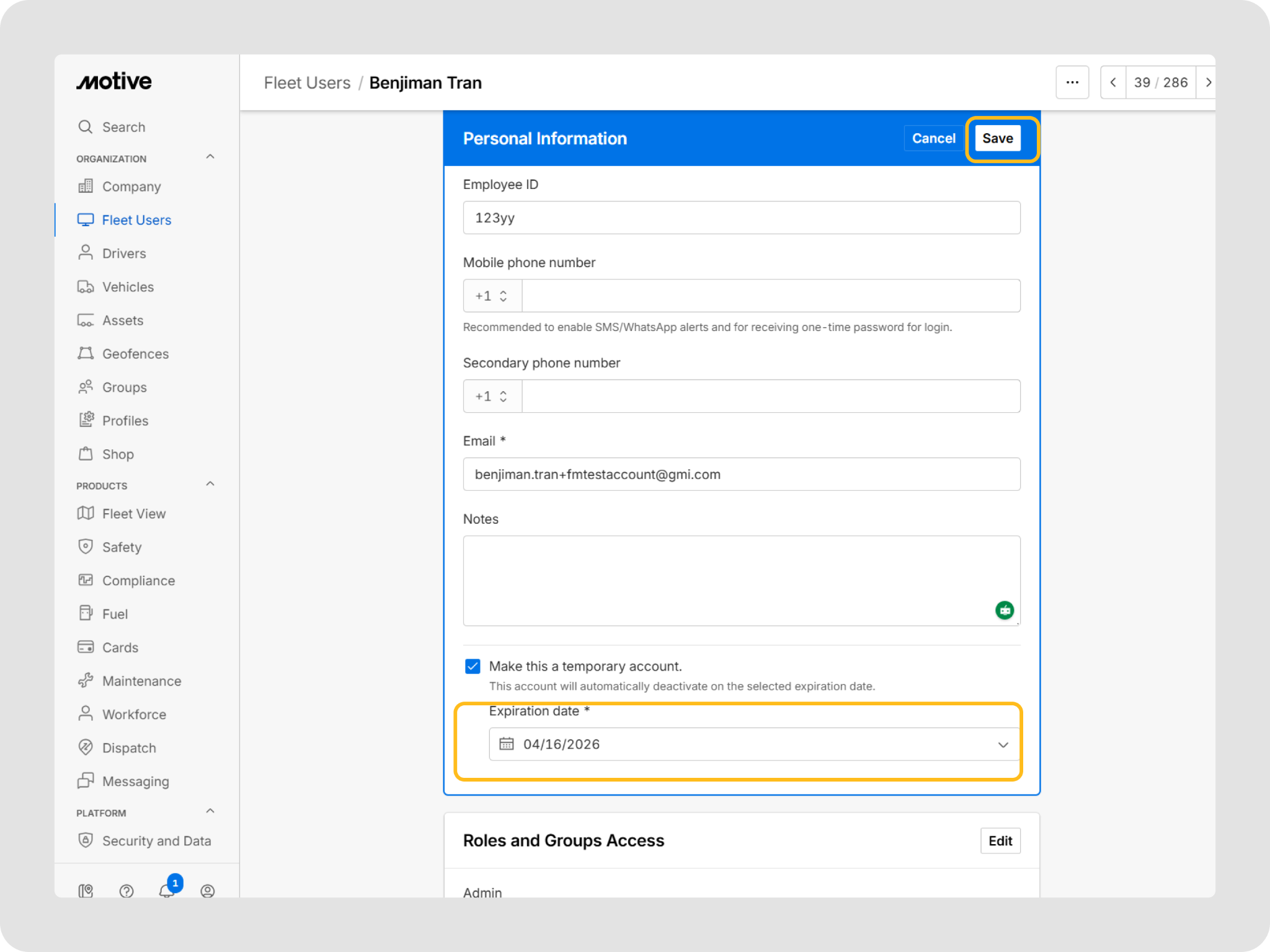
Task: Click the green assistant icon in Notes
Action: click(x=1005, y=610)
